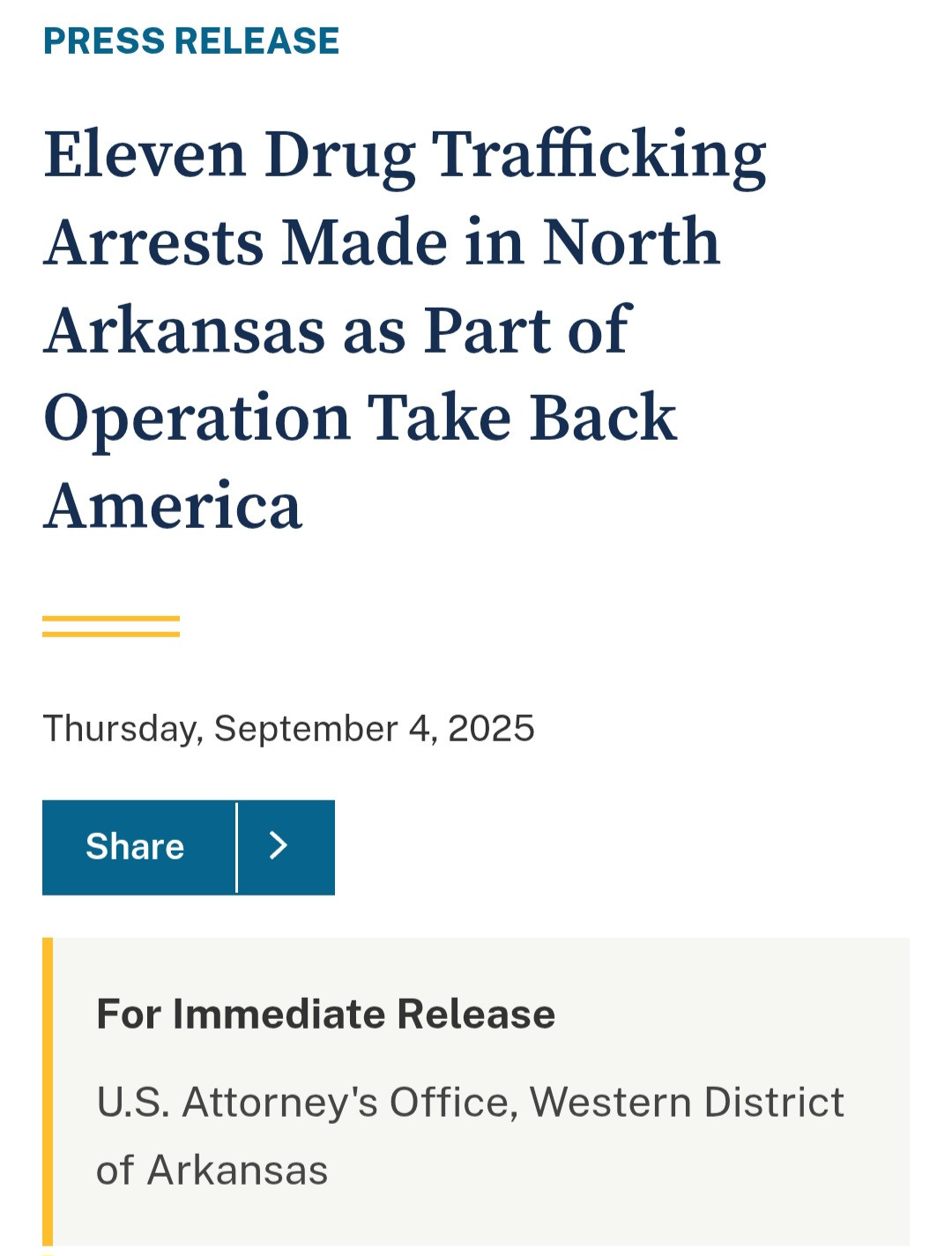Click the year '2025' in the date
Screen dimensions: 952x1256
(x=491, y=729)
